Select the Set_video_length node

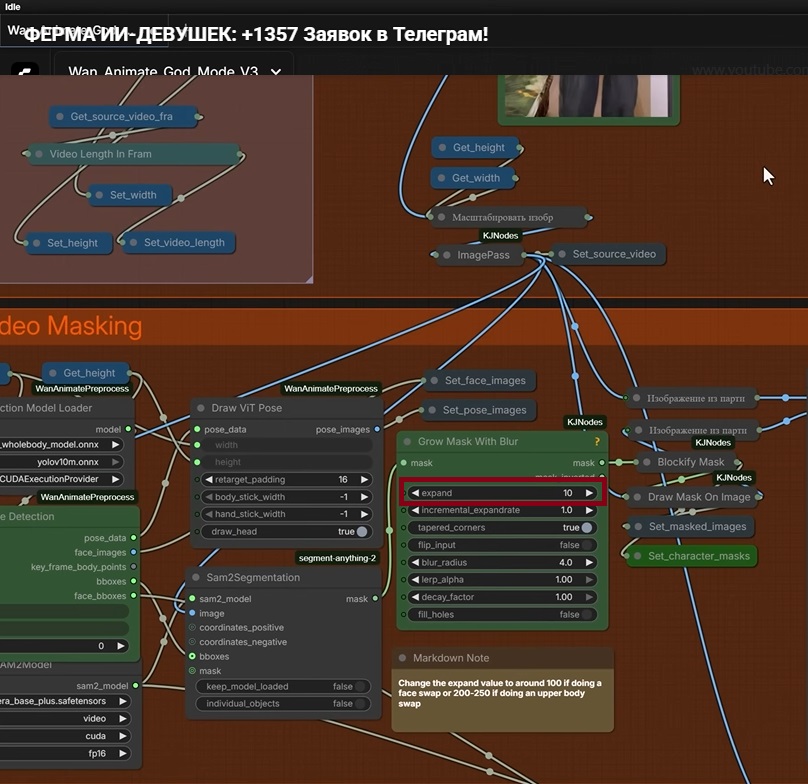pos(178,242)
